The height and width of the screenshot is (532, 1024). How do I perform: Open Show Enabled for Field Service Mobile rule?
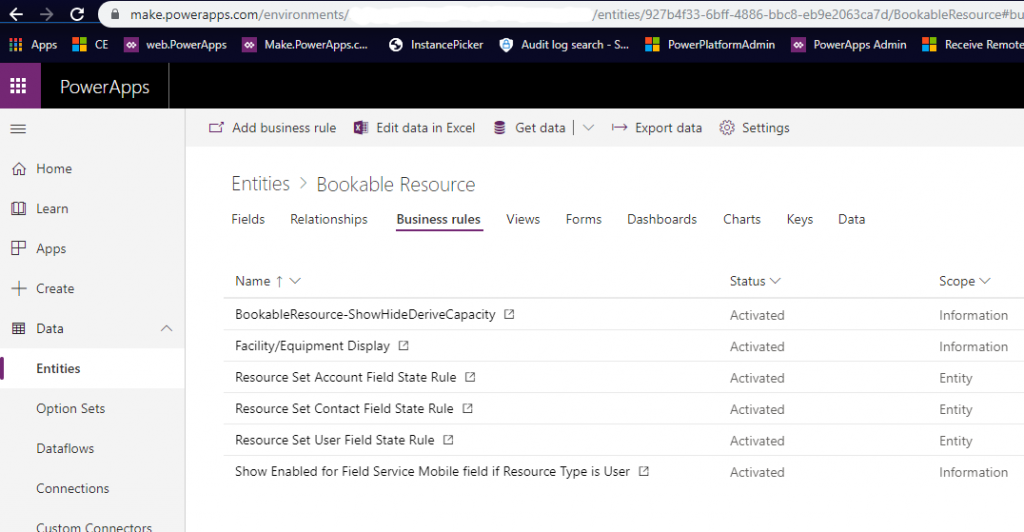432,471
